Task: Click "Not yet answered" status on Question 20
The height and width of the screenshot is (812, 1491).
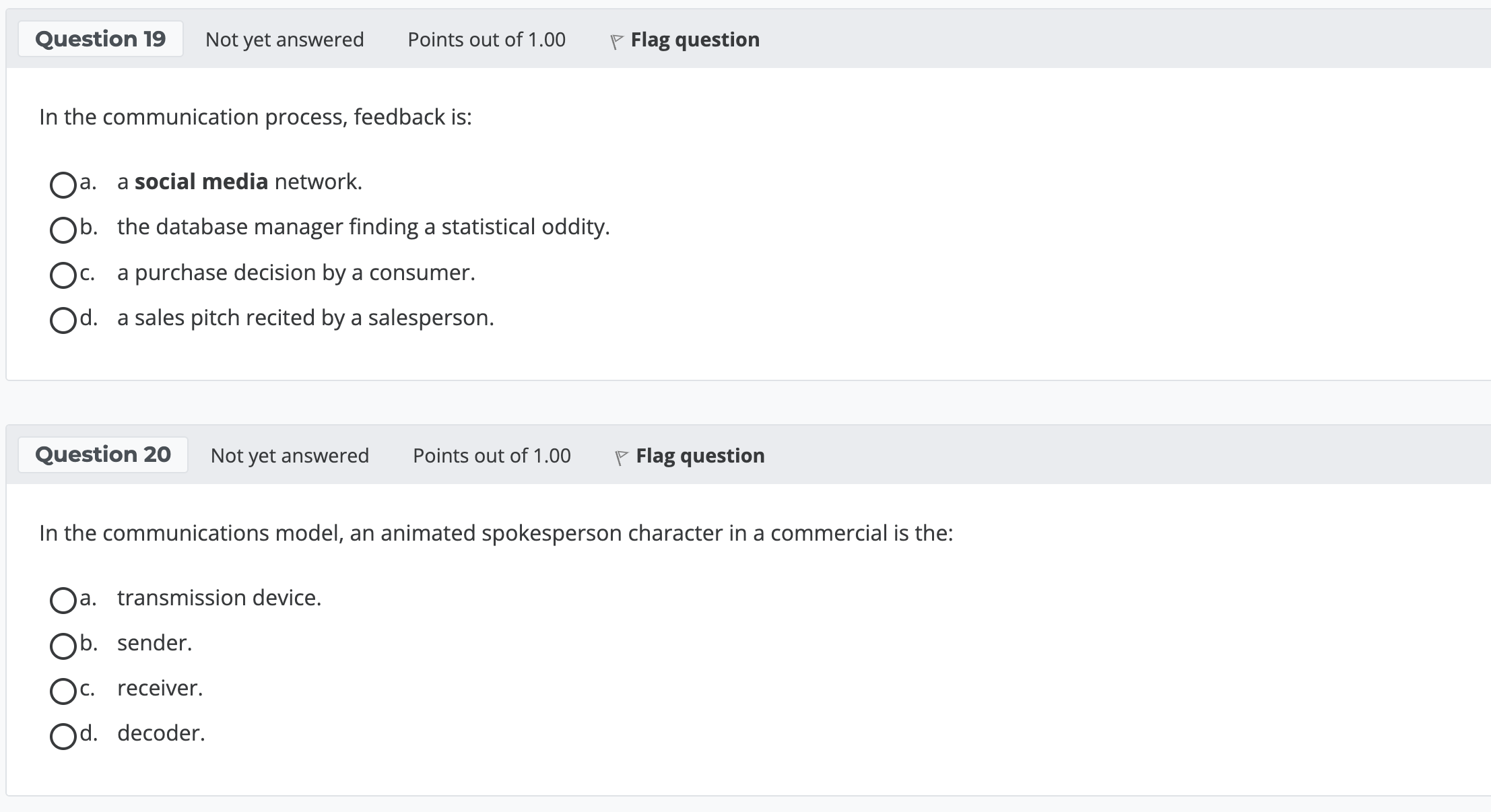Action: (289, 456)
